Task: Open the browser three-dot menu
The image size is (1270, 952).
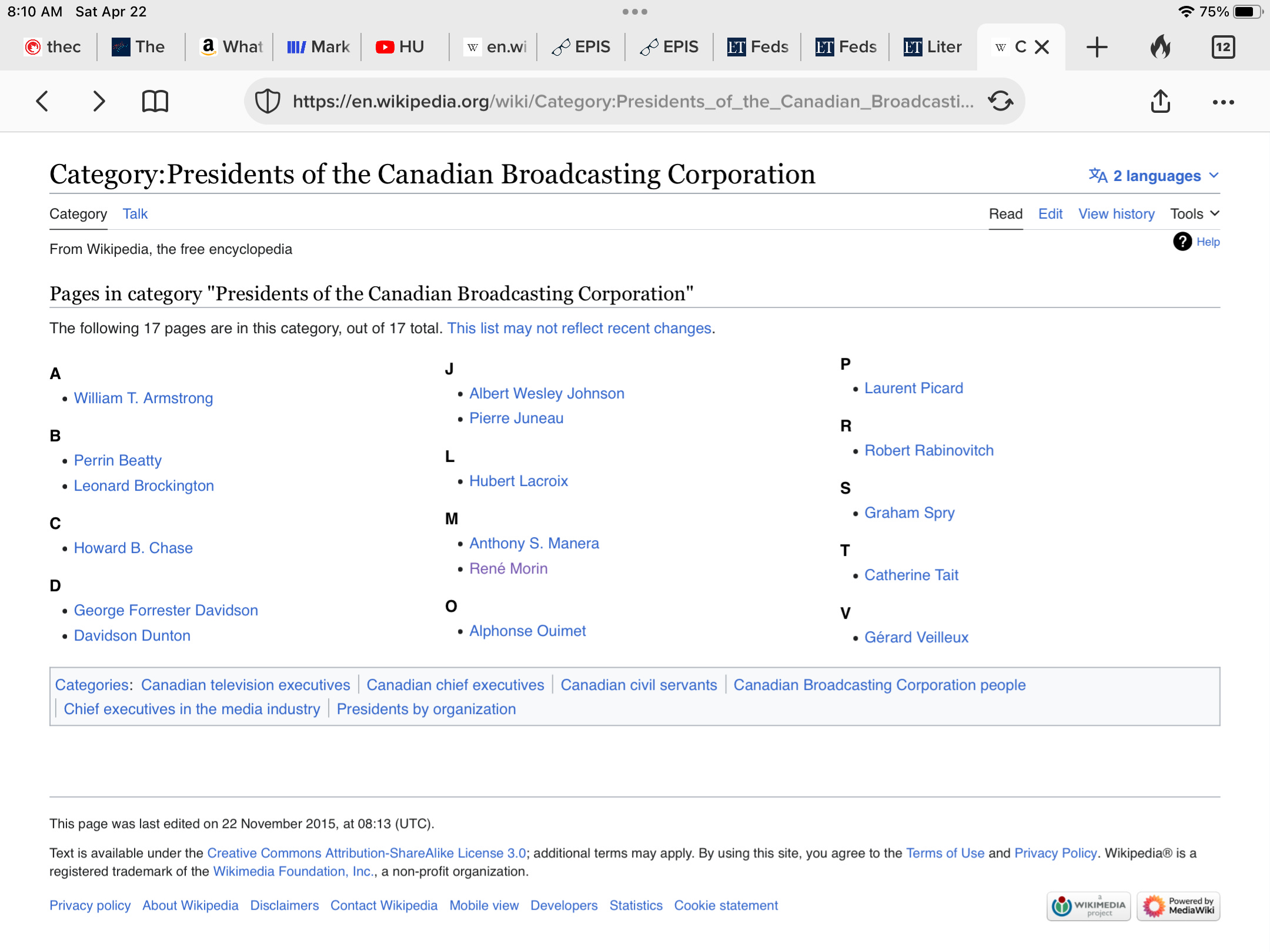Action: click(x=1224, y=102)
